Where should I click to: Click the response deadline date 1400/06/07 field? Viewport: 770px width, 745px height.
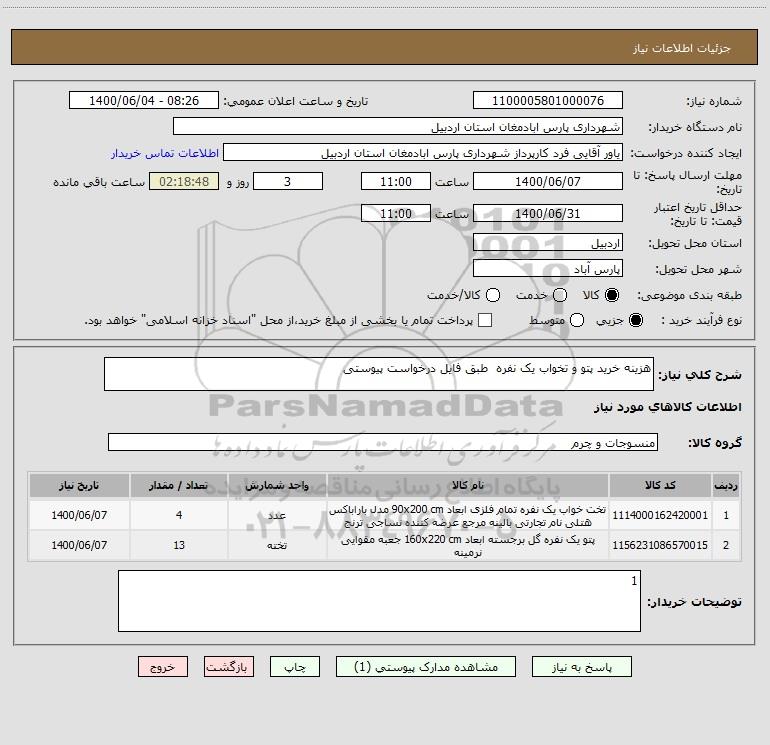coord(548,181)
